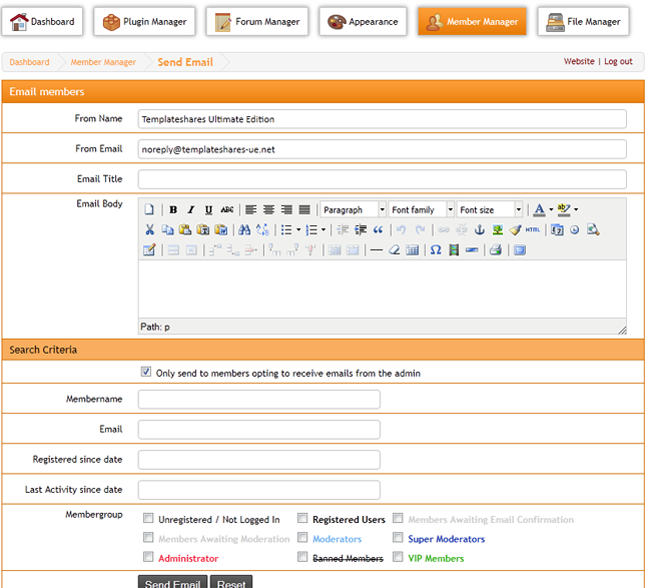Viewport: 647px width, 588px height.
Task: Click the Send Email button
Action: point(172,583)
